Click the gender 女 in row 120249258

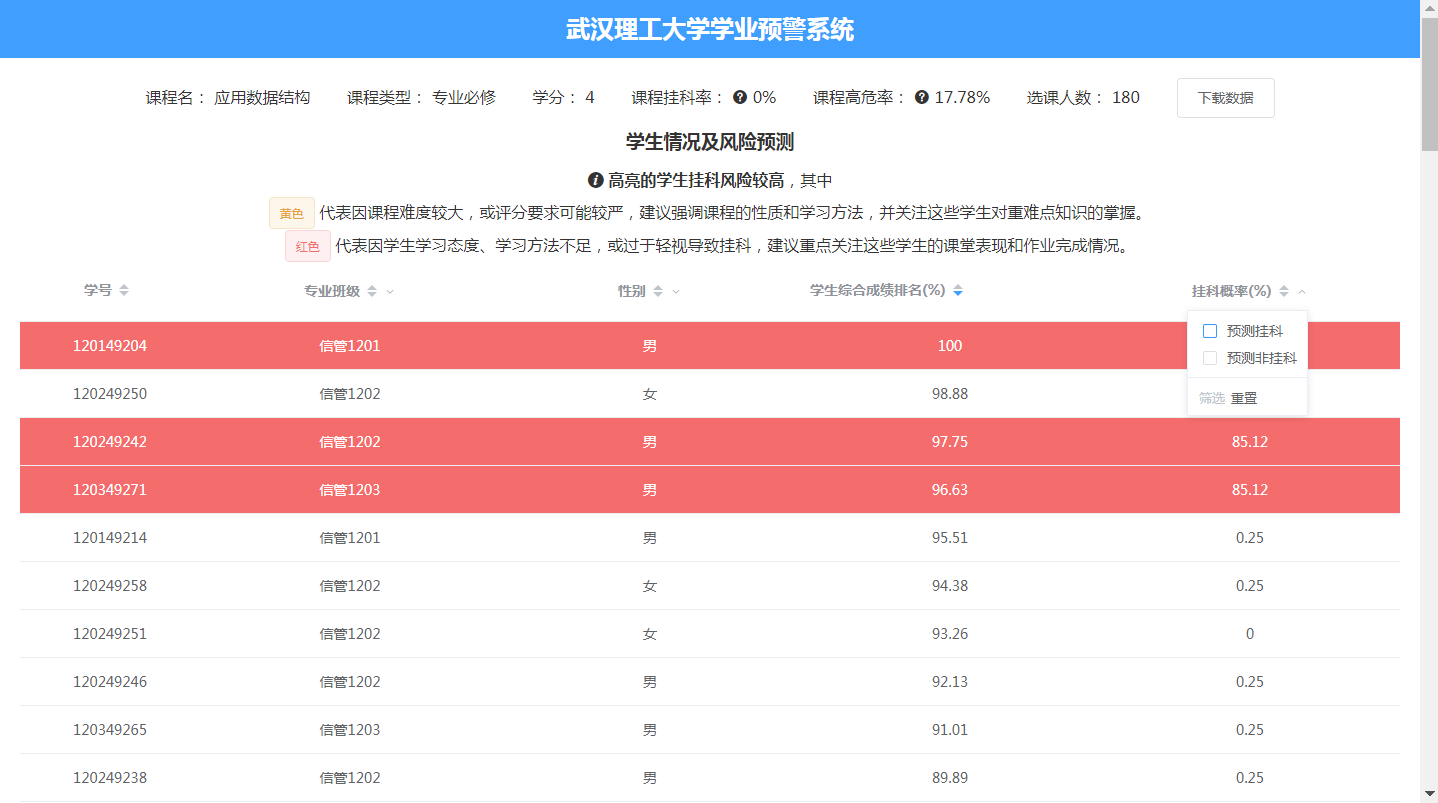point(650,586)
